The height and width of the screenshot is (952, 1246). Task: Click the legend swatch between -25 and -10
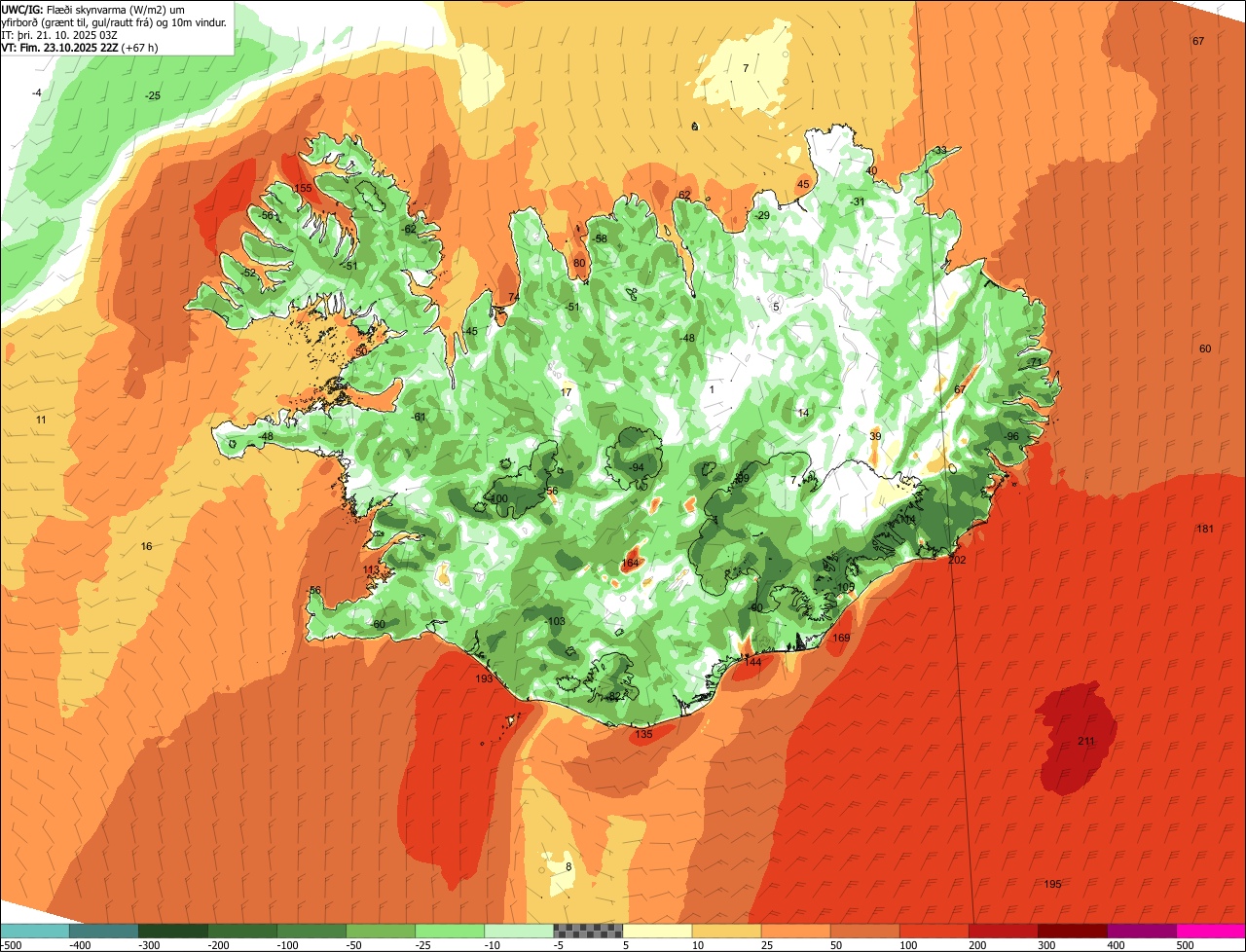point(450,931)
